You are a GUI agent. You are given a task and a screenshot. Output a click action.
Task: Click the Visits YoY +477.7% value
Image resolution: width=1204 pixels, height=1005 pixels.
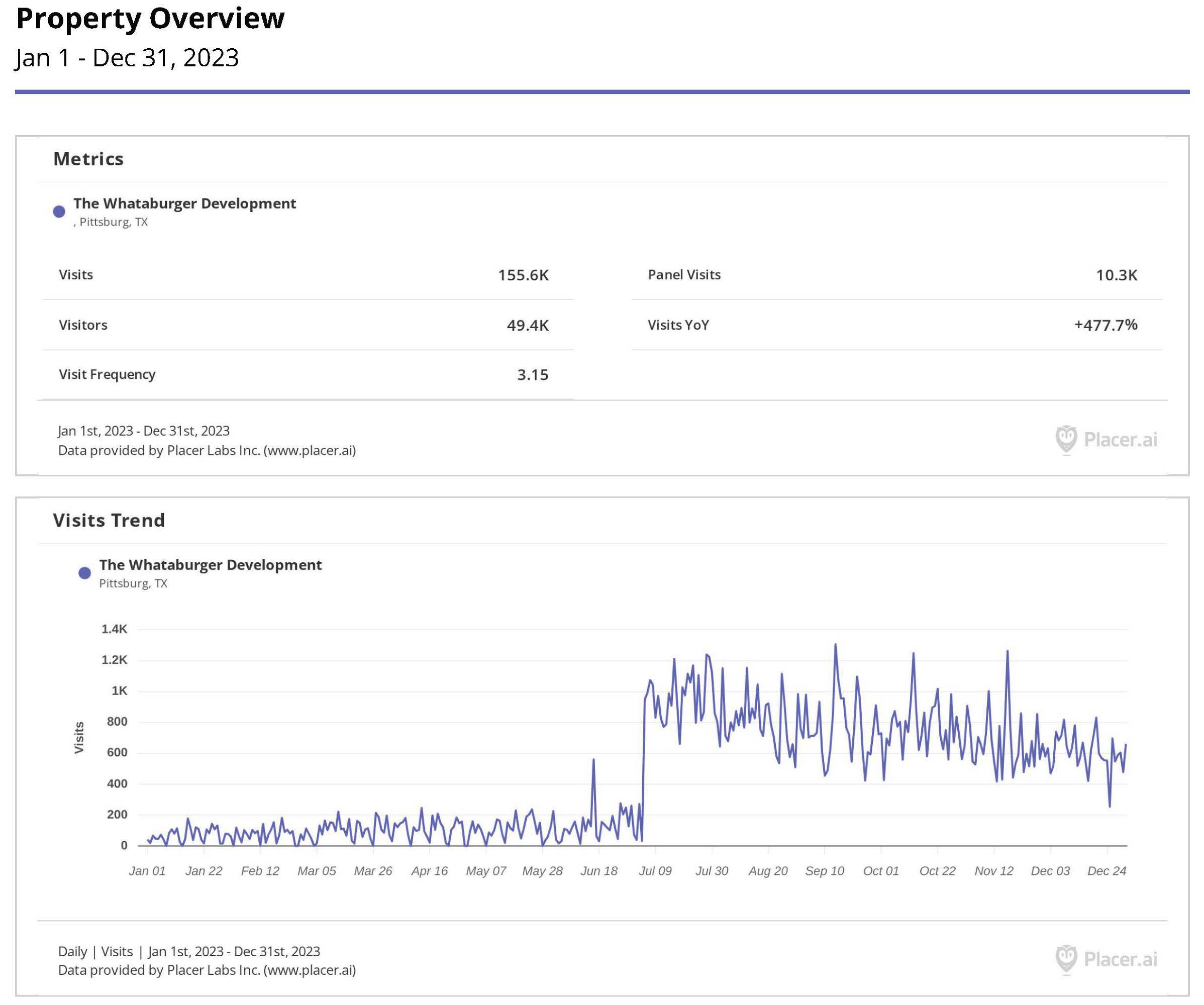pos(1106,325)
